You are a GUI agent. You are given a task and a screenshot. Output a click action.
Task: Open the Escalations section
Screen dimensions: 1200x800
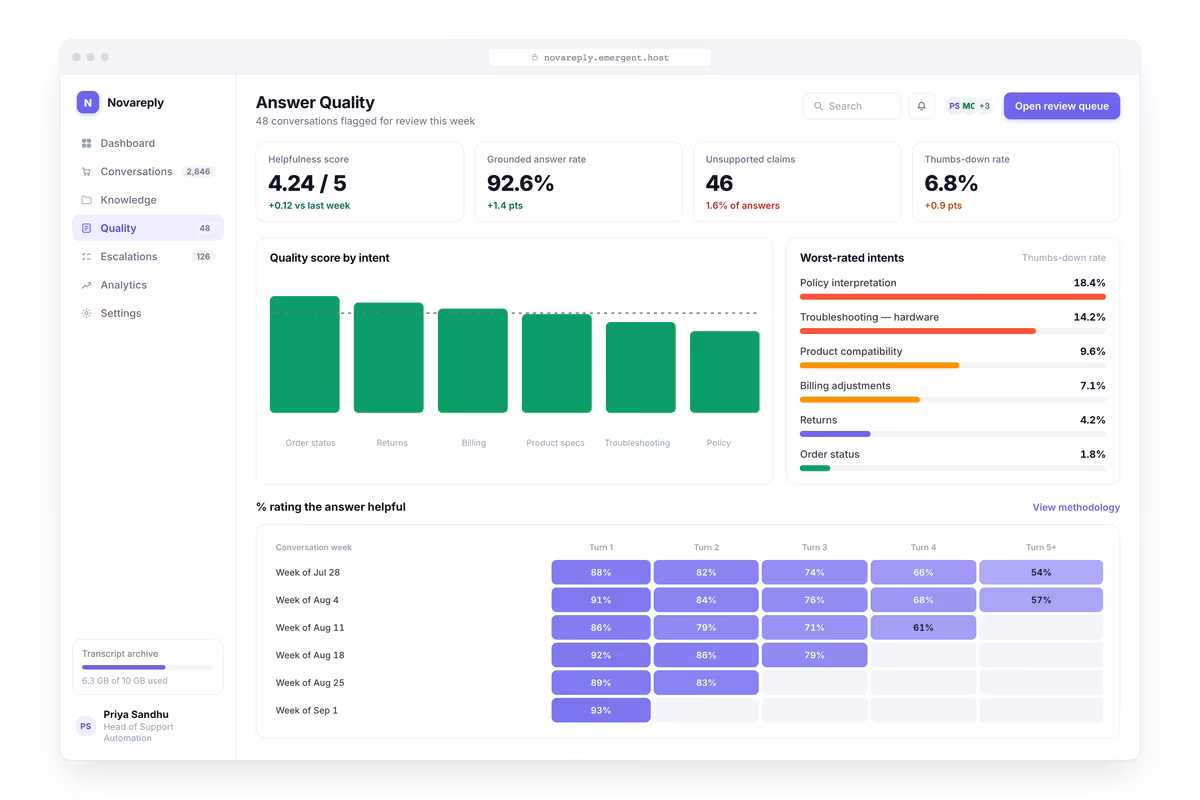point(148,257)
